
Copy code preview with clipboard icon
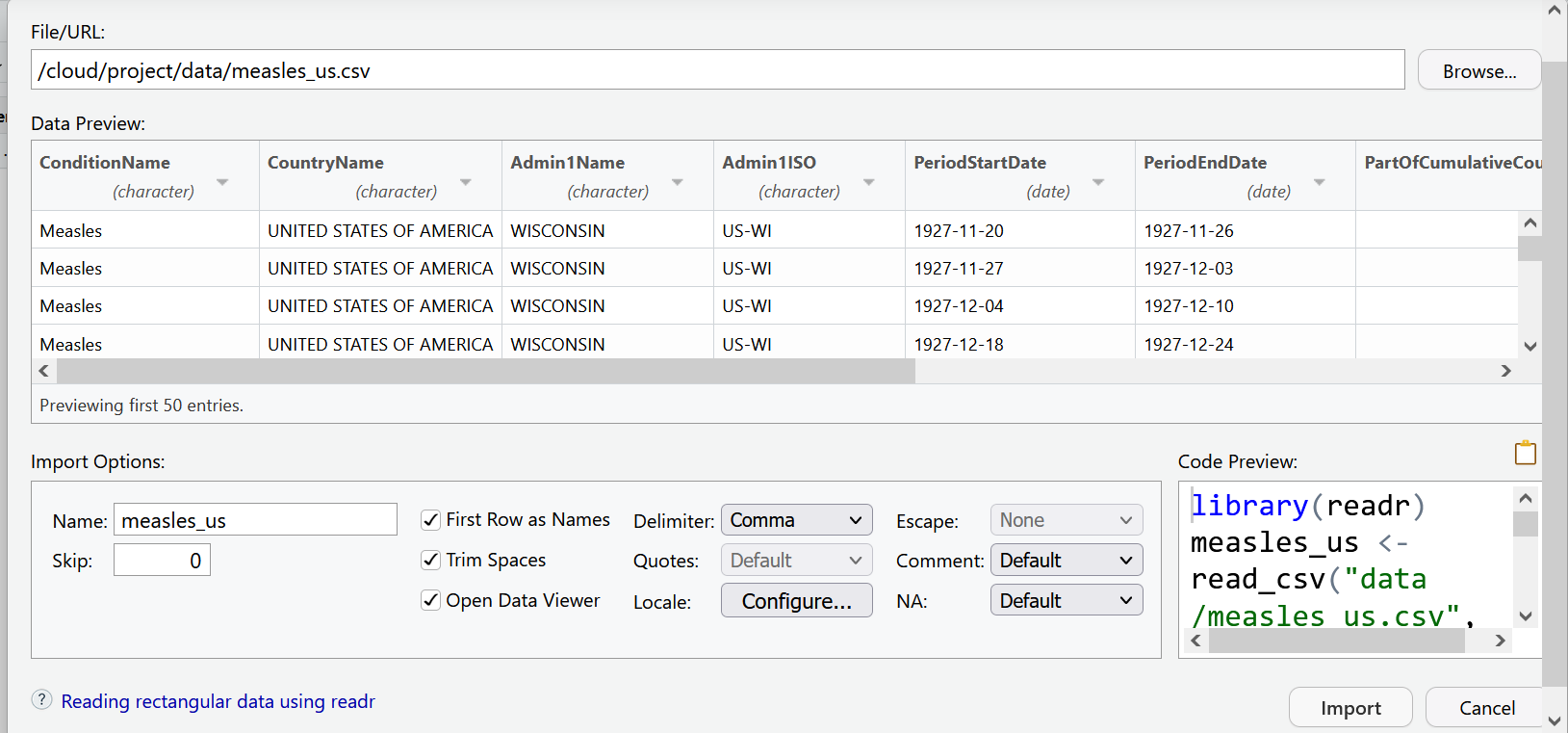click(x=1525, y=453)
